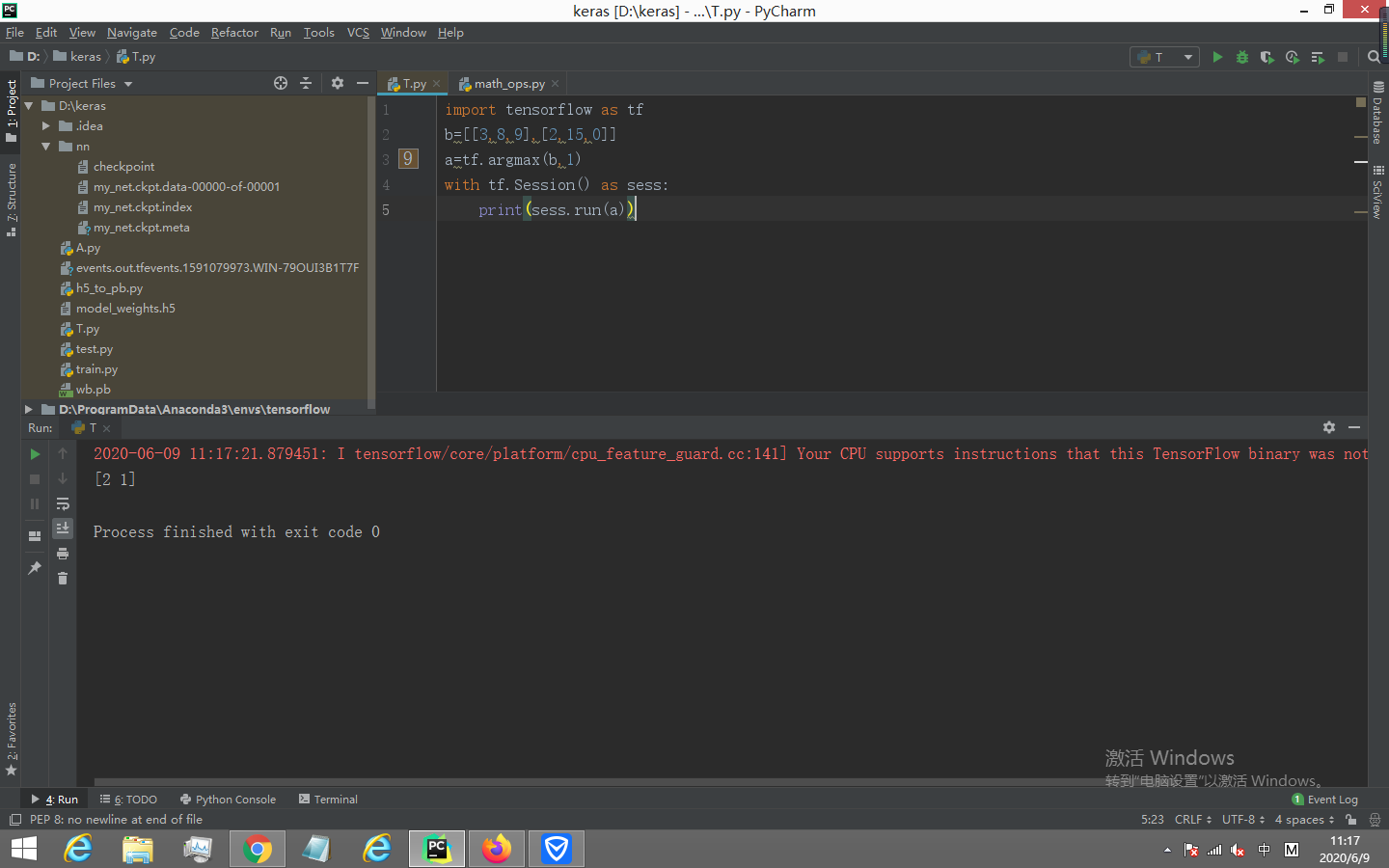The height and width of the screenshot is (868, 1389).
Task: Start debugging with the Debug icon
Action: (1241, 57)
